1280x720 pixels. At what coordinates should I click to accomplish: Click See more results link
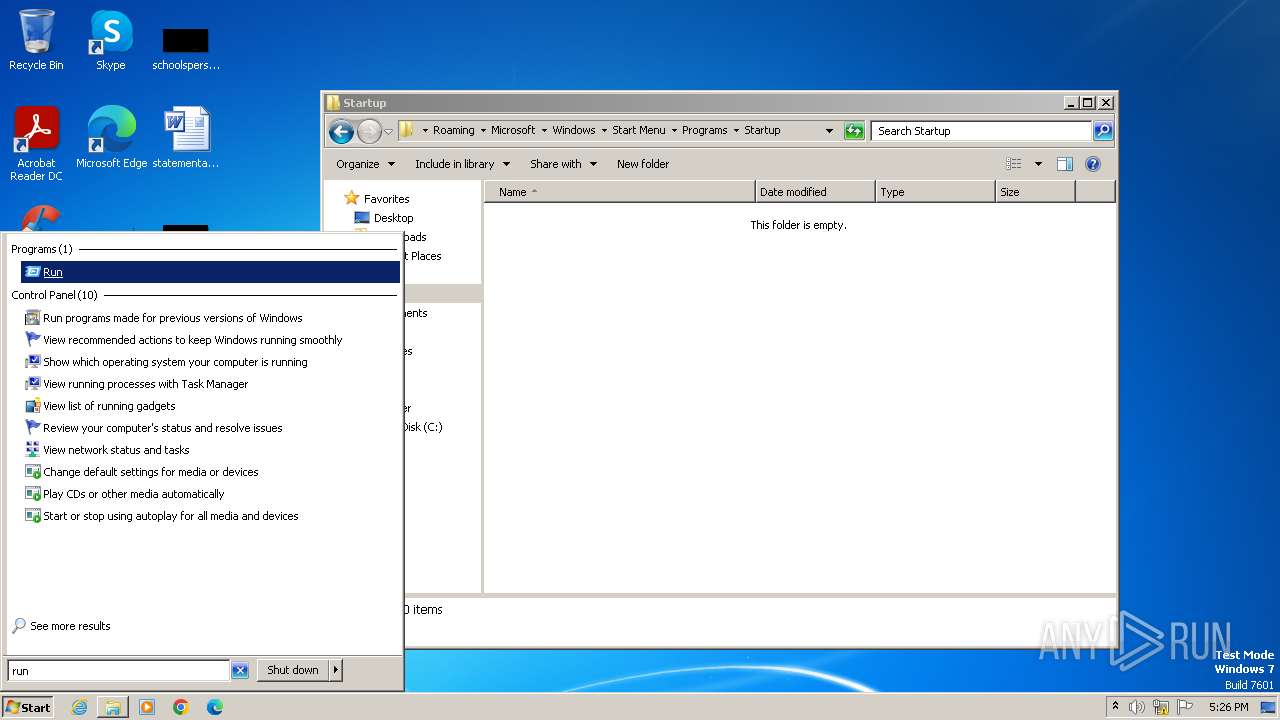click(61, 626)
